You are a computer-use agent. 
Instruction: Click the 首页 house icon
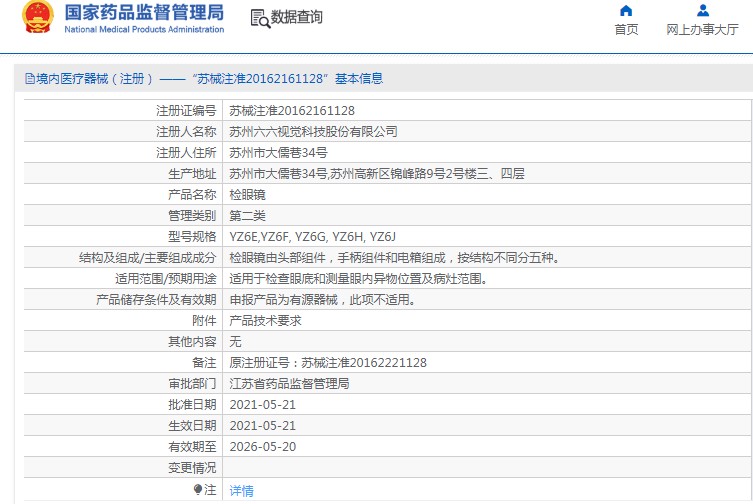click(626, 11)
